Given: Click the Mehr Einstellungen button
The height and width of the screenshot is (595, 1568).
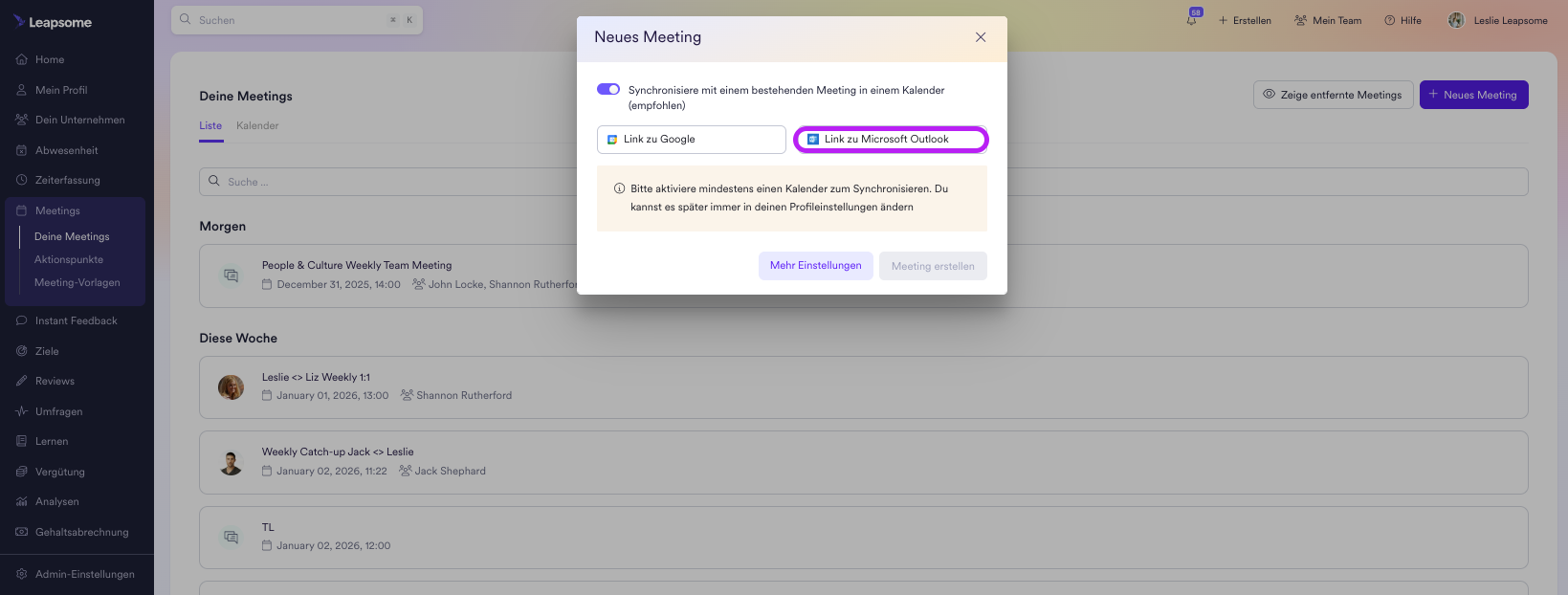Looking at the screenshot, I should click(815, 266).
